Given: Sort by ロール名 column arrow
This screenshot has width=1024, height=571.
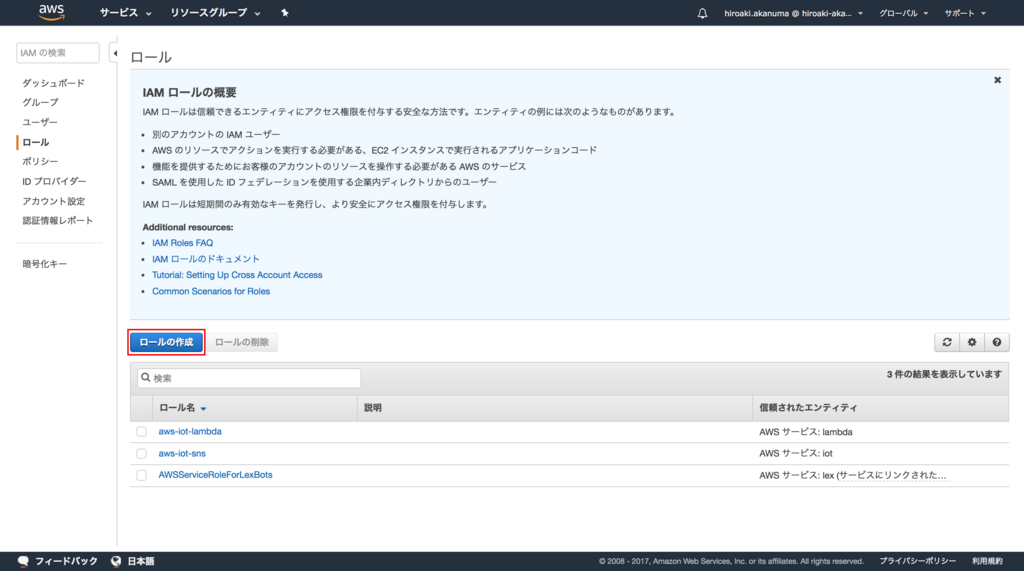Looking at the screenshot, I should [203, 408].
